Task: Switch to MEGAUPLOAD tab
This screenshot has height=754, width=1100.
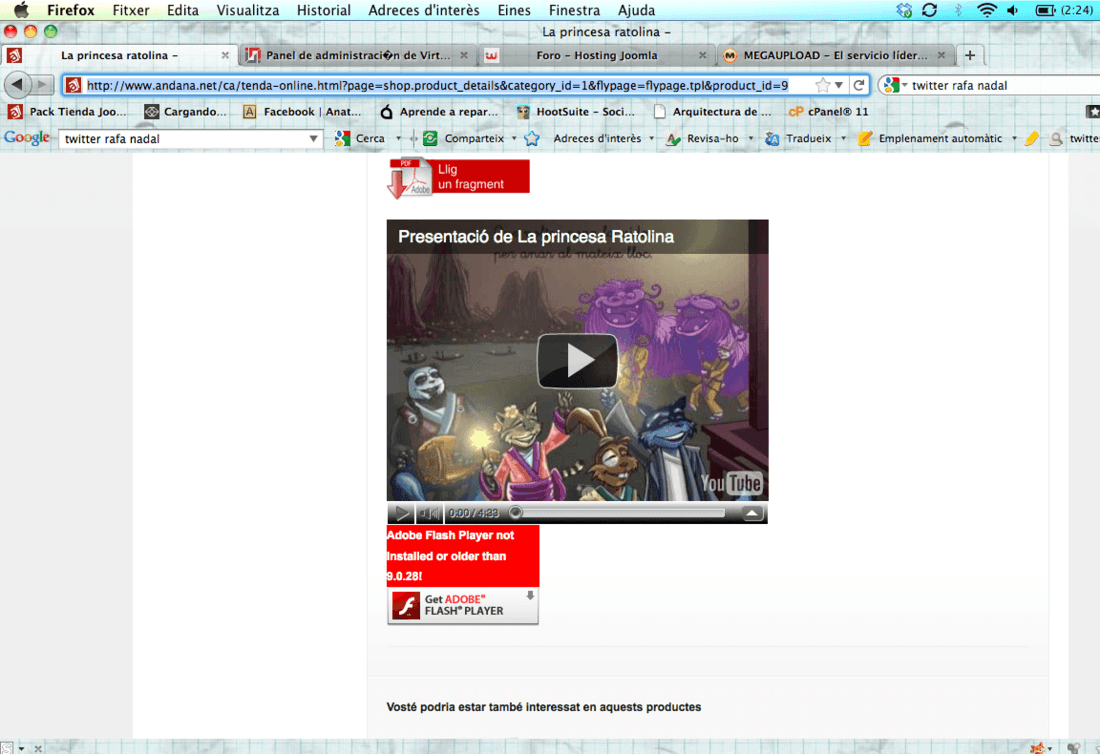Action: click(x=835, y=55)
